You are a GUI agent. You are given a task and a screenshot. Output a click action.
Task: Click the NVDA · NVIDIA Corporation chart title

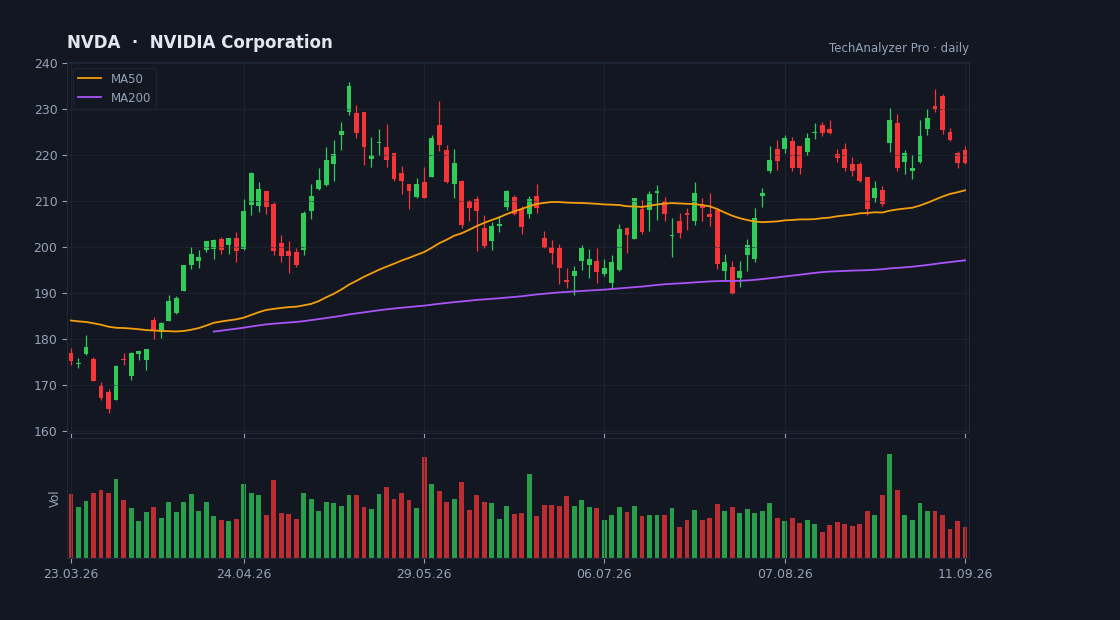click(x=199, y=42)
